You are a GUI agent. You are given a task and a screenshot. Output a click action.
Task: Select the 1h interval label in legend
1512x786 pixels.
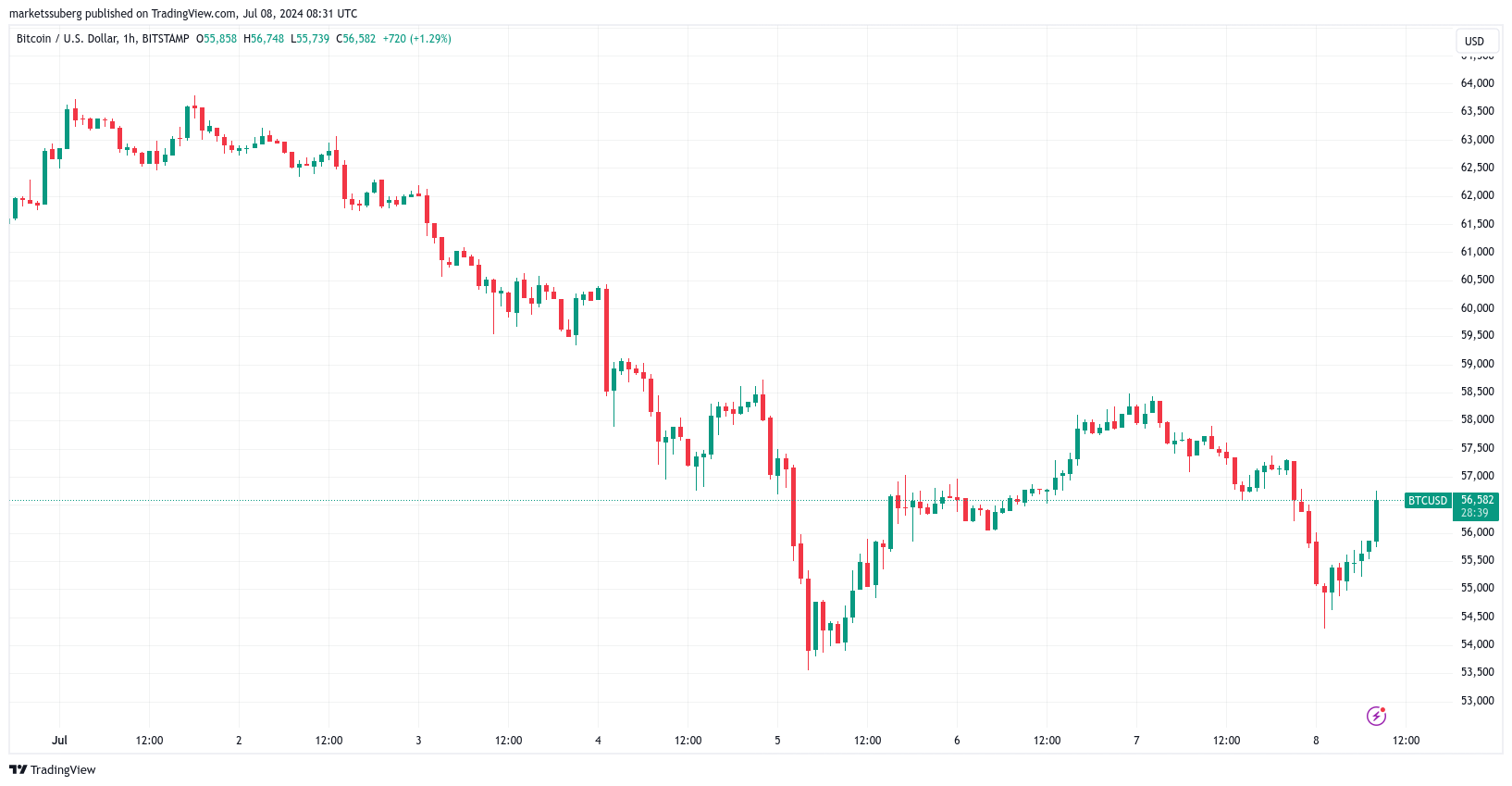tap(130, 39)
